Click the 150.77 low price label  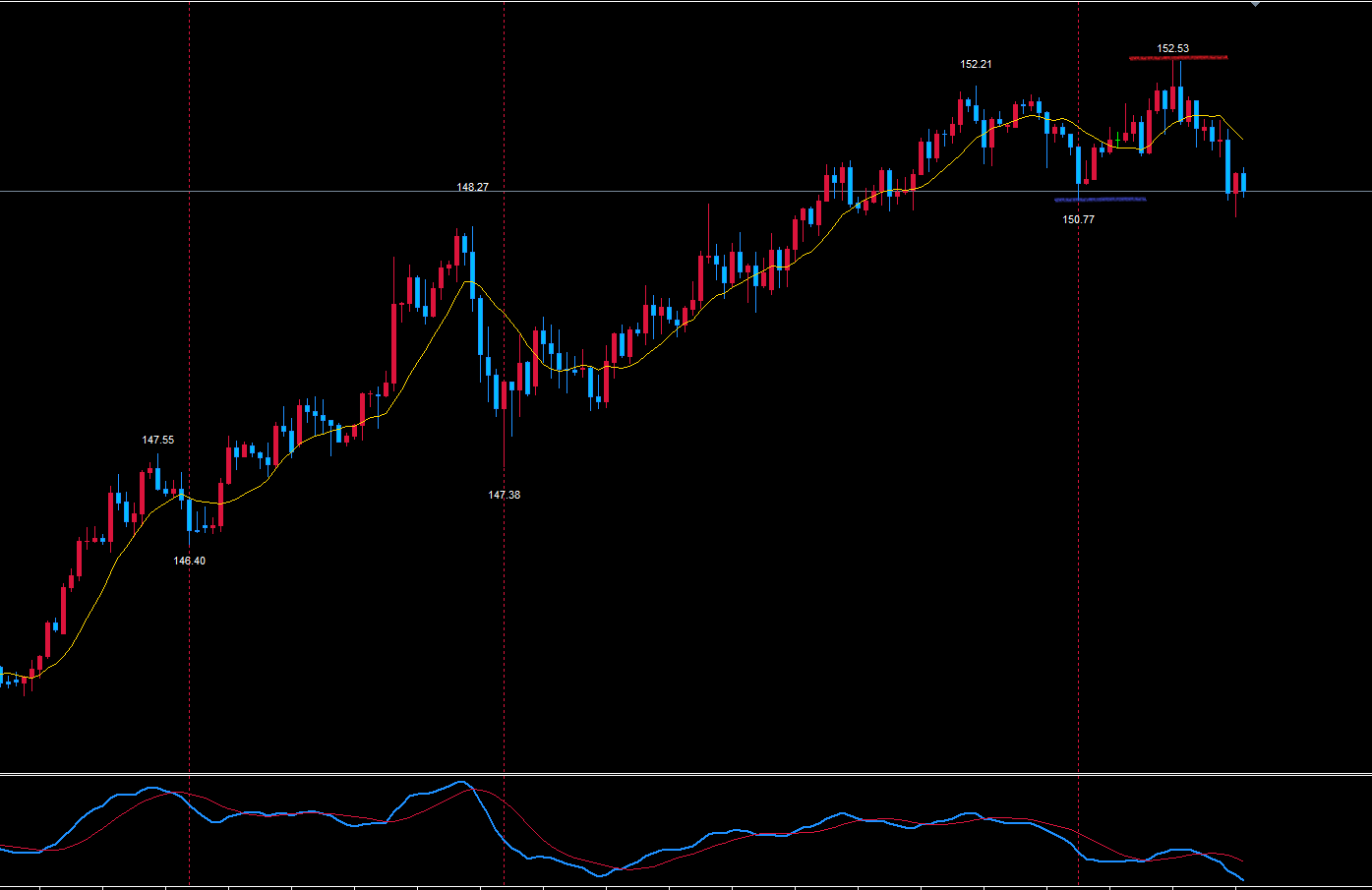click(x=1078, y=219)
